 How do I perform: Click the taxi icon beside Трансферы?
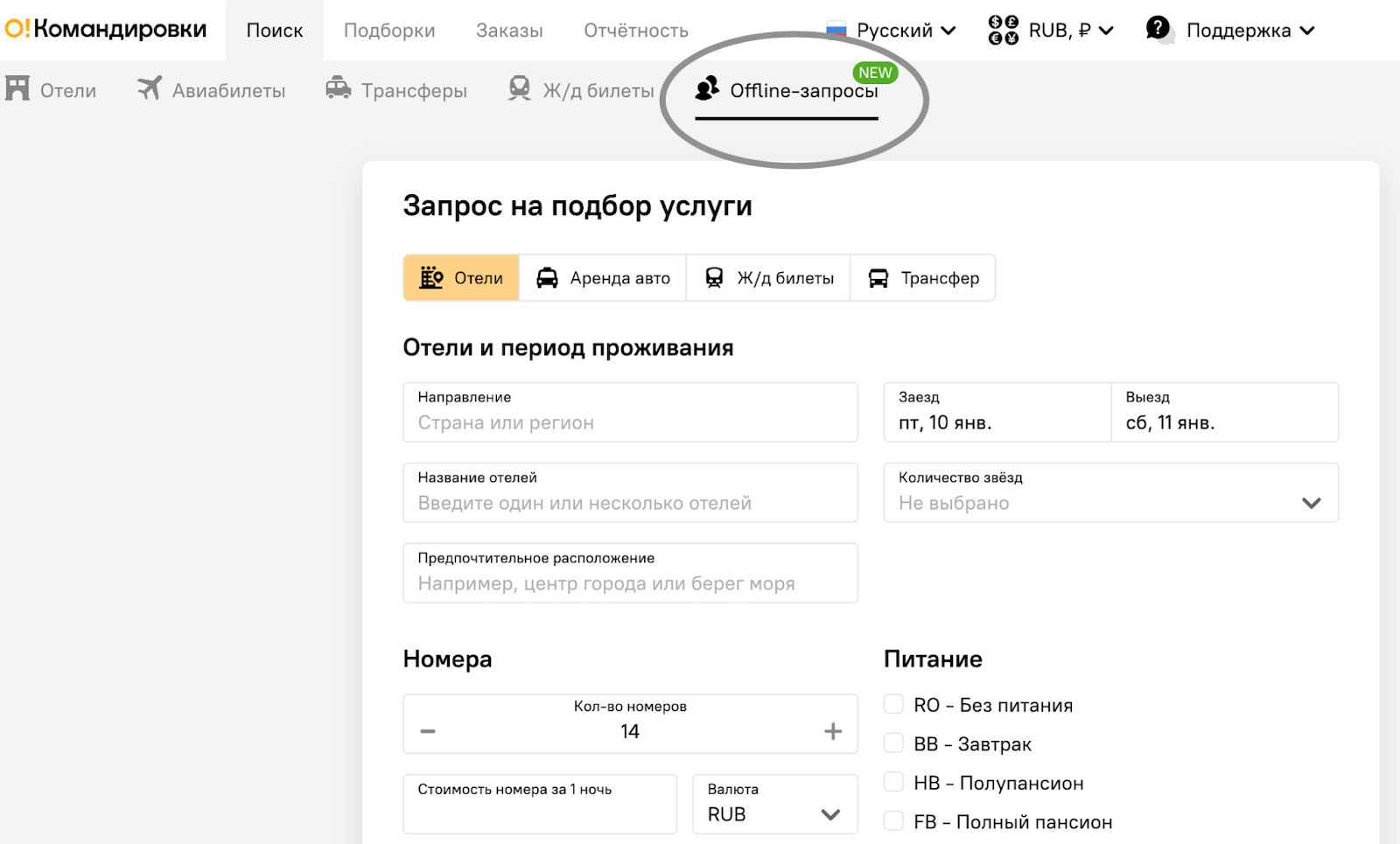click(x=339, y=88)
